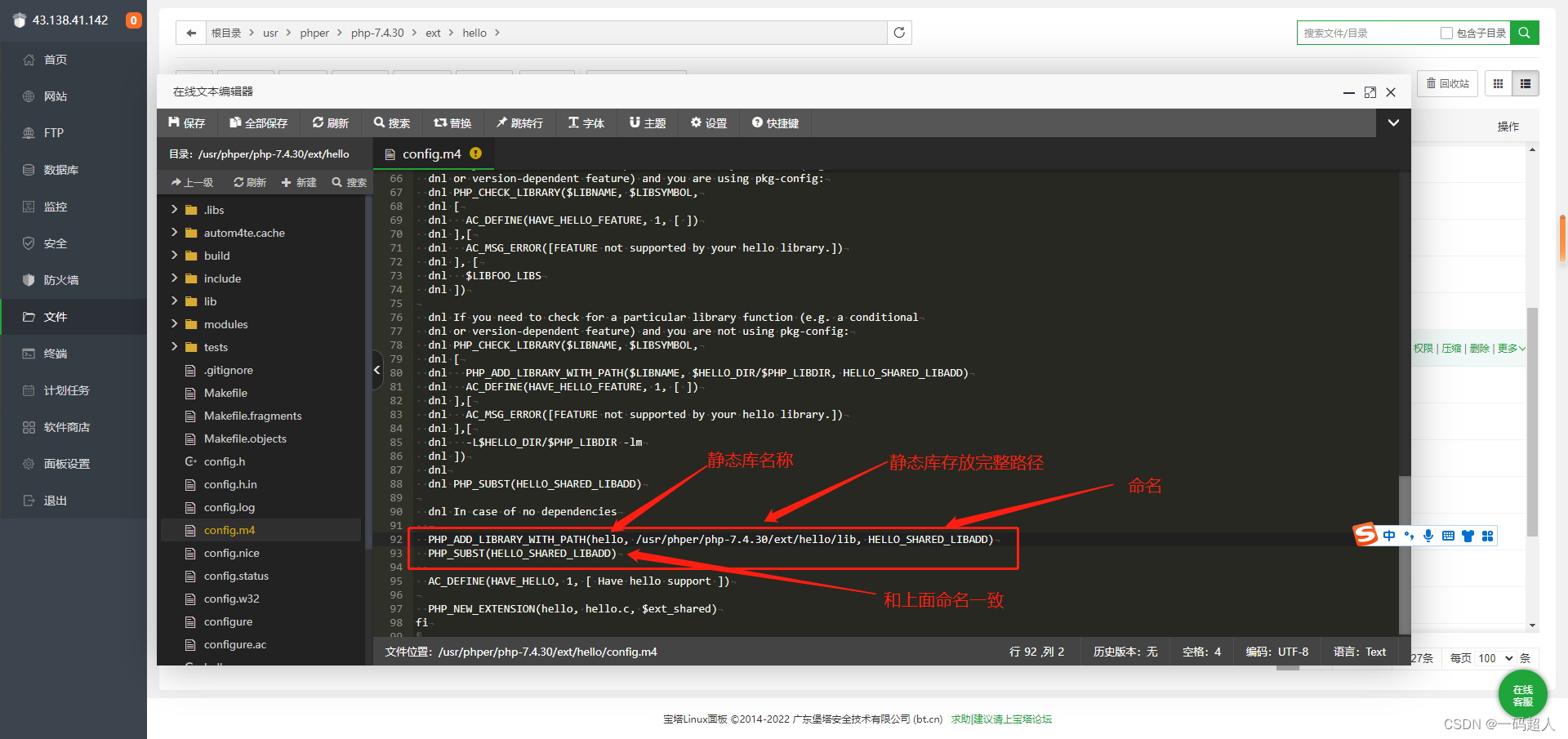Click the notification badge near IP address
Image resolution: width=1568 pixels, height=739 pixels.
coord(134,20)
